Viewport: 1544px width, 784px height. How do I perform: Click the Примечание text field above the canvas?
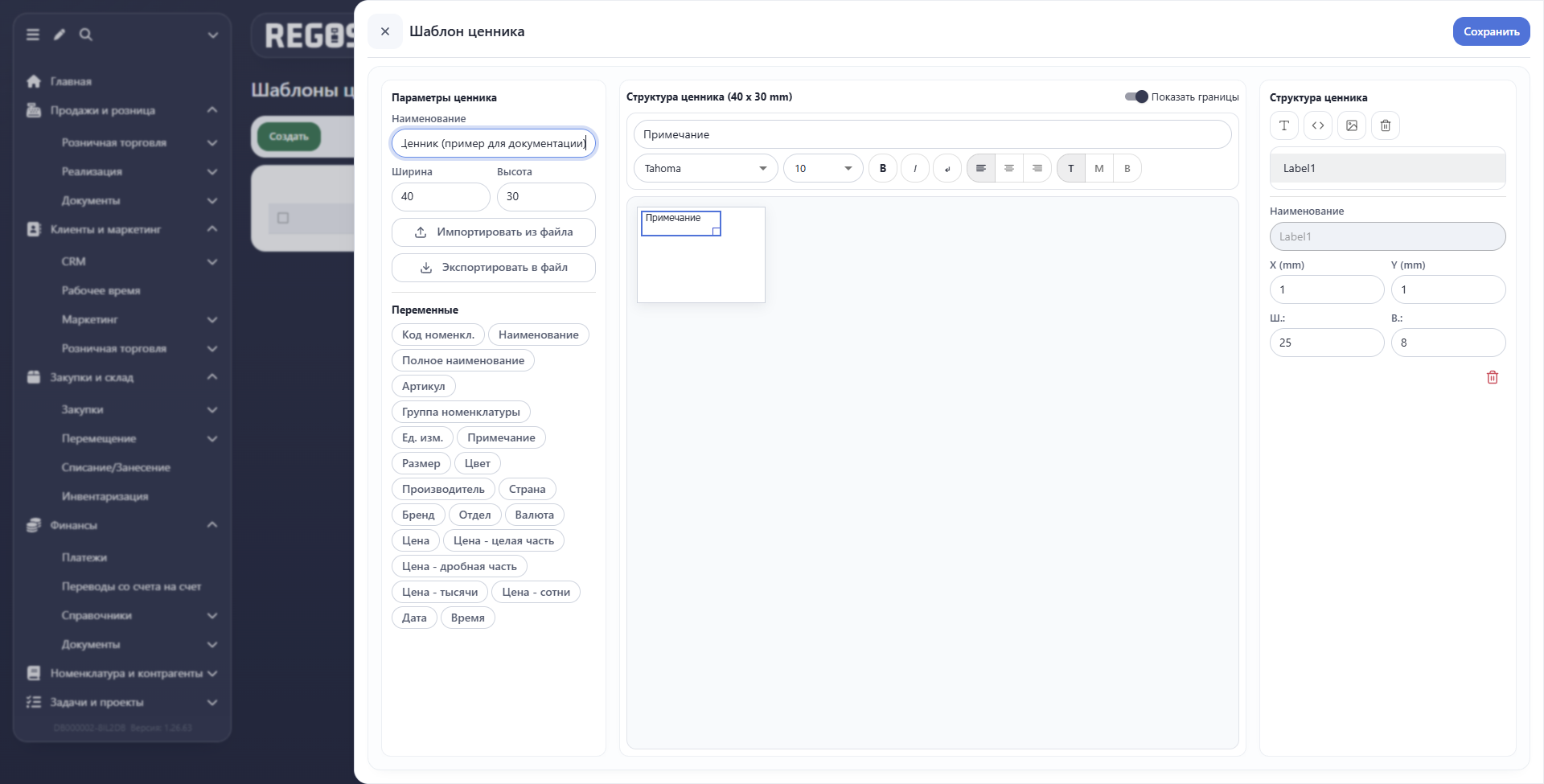pyautogui.click(x=933, y=134)
